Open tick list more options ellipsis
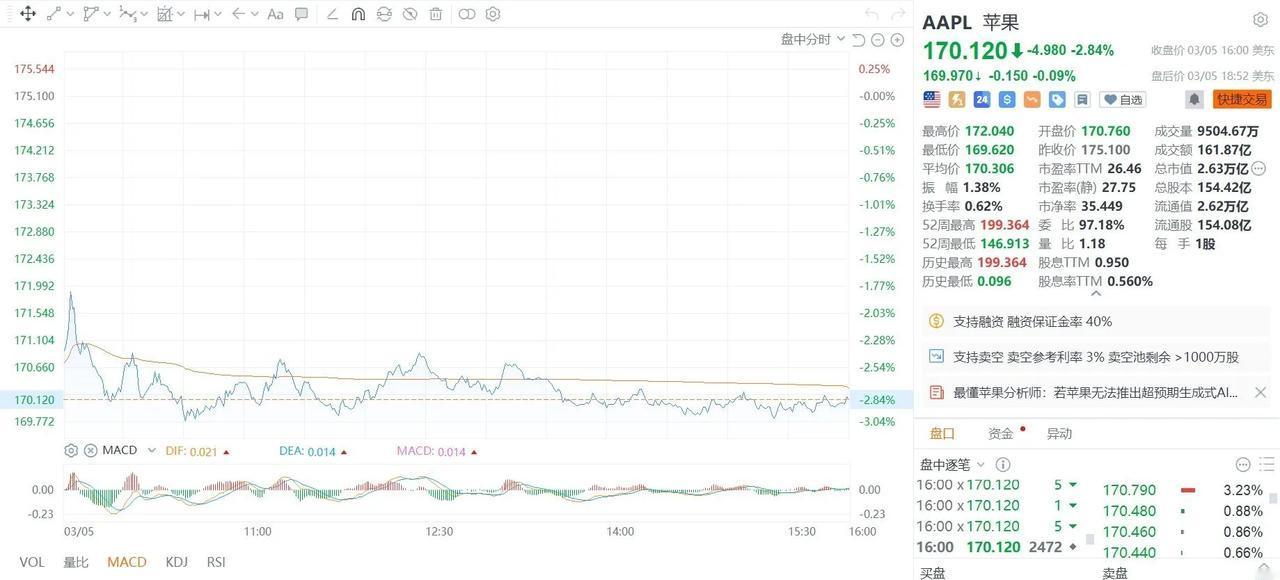The width and height of the screenshot is (1280, 580). coord(1243,464)
